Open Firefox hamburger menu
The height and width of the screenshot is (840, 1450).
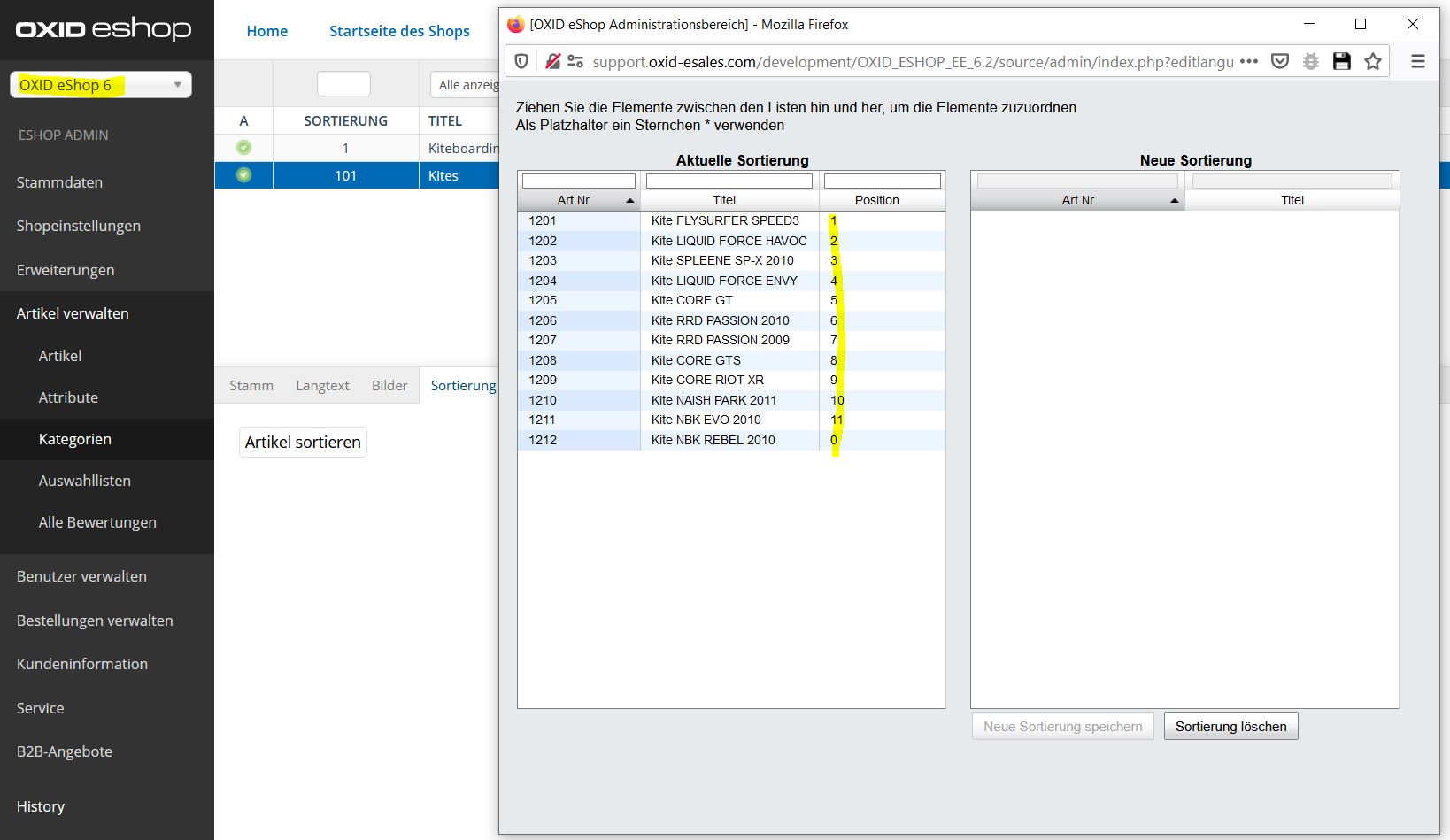point(1418,61)
